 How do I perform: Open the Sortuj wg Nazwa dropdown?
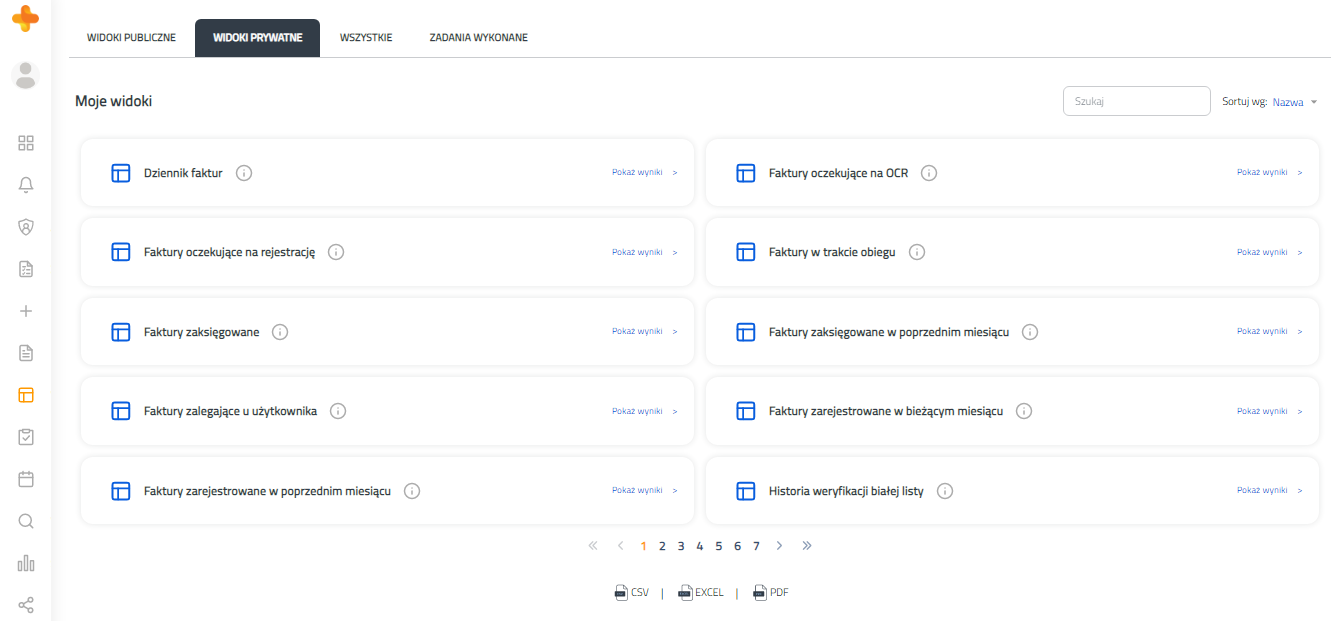[1295, 102]
